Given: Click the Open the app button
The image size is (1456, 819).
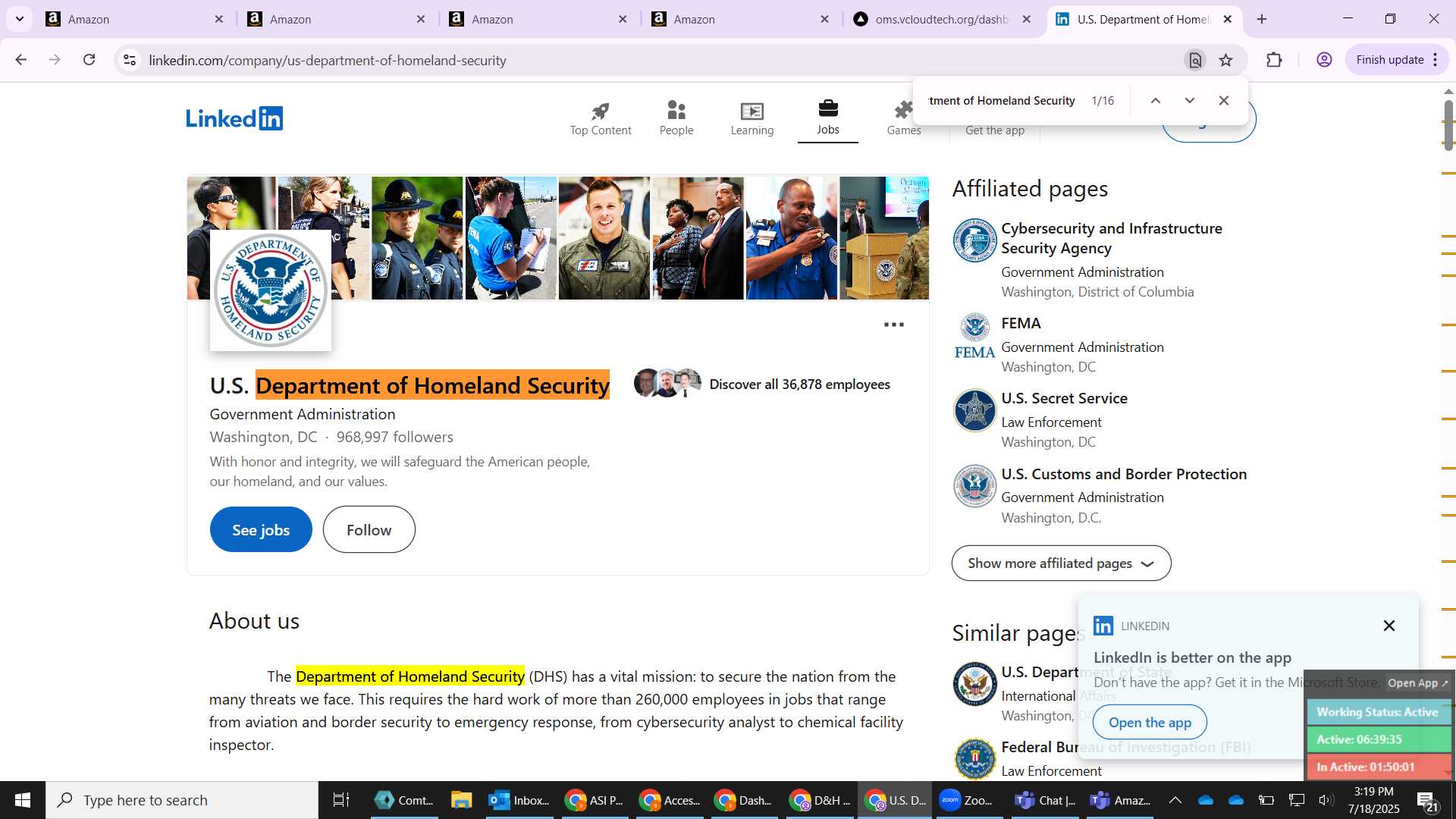Looking at the screenshot, I should [x=1150, y=722].
